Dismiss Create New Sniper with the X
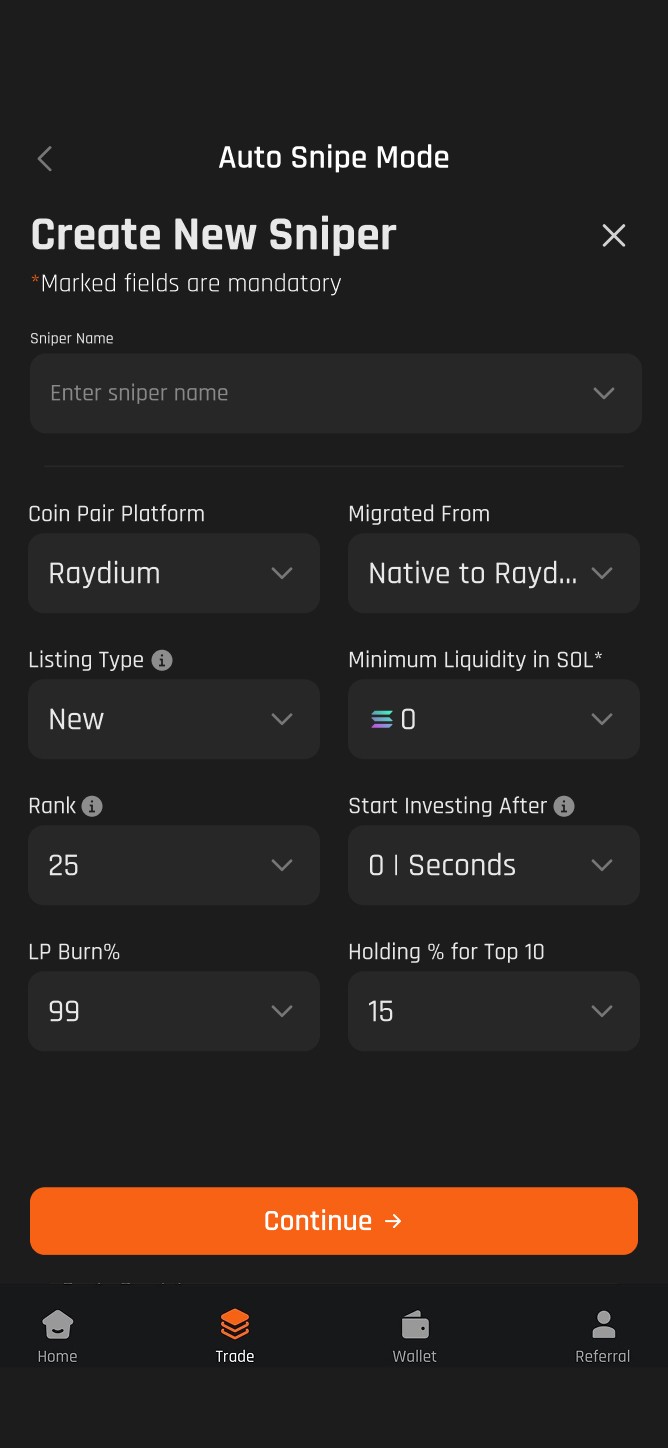This screenshot has height=1448, width=668. tap(613, 236)
